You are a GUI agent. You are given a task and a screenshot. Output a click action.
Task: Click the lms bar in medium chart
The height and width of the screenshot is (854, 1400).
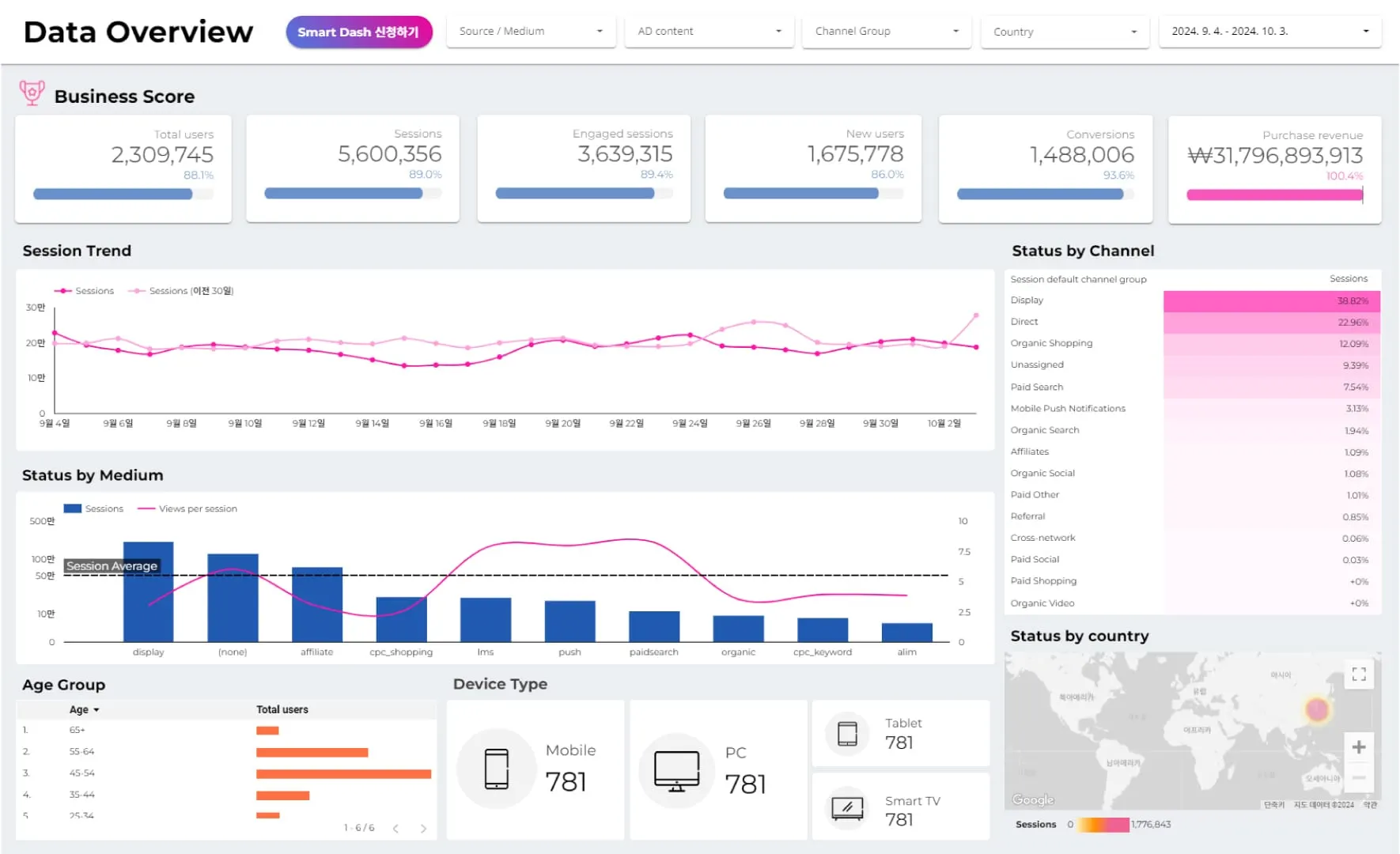pos(486,620)
